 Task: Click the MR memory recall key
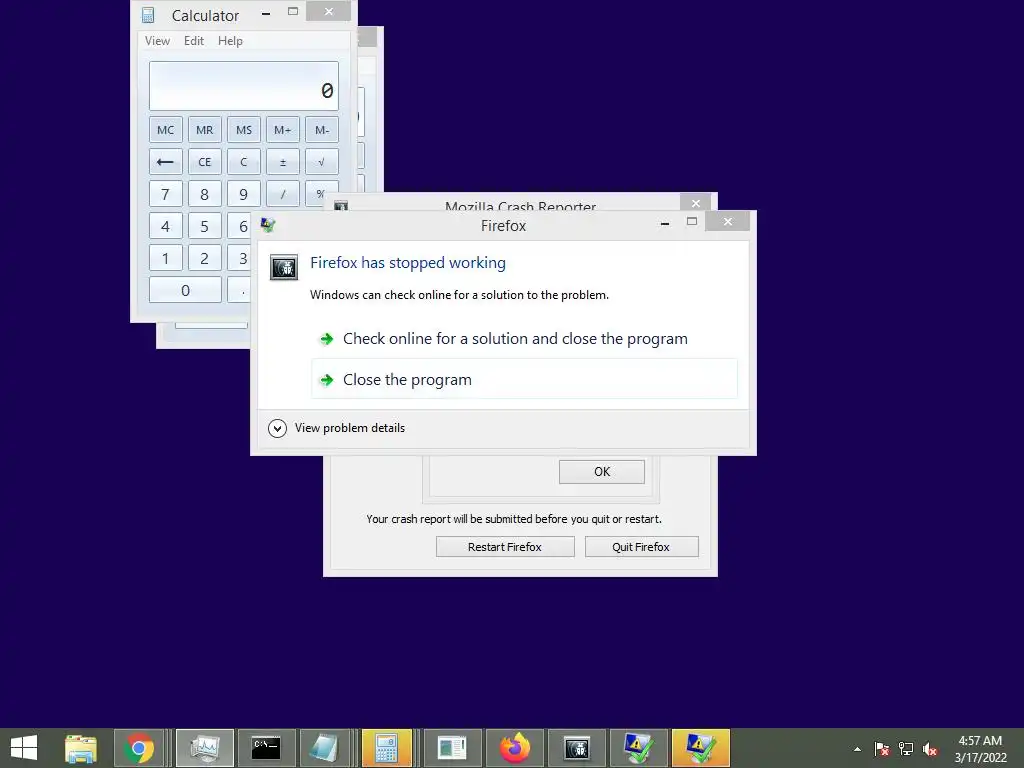(x=204, y=130)
